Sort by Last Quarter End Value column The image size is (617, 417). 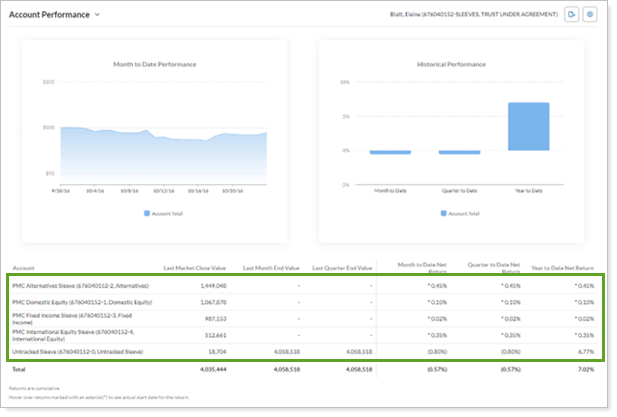tap(342, 268)
